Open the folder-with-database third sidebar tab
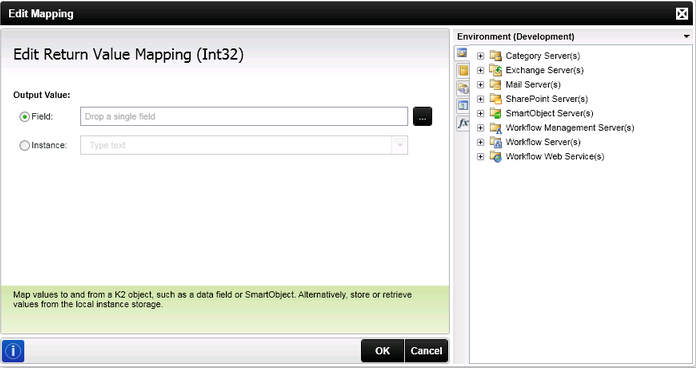696x368 pixels. tap(463, 88)
